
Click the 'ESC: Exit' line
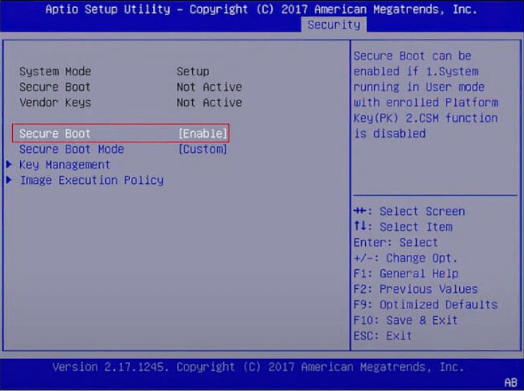pos(383,336)
